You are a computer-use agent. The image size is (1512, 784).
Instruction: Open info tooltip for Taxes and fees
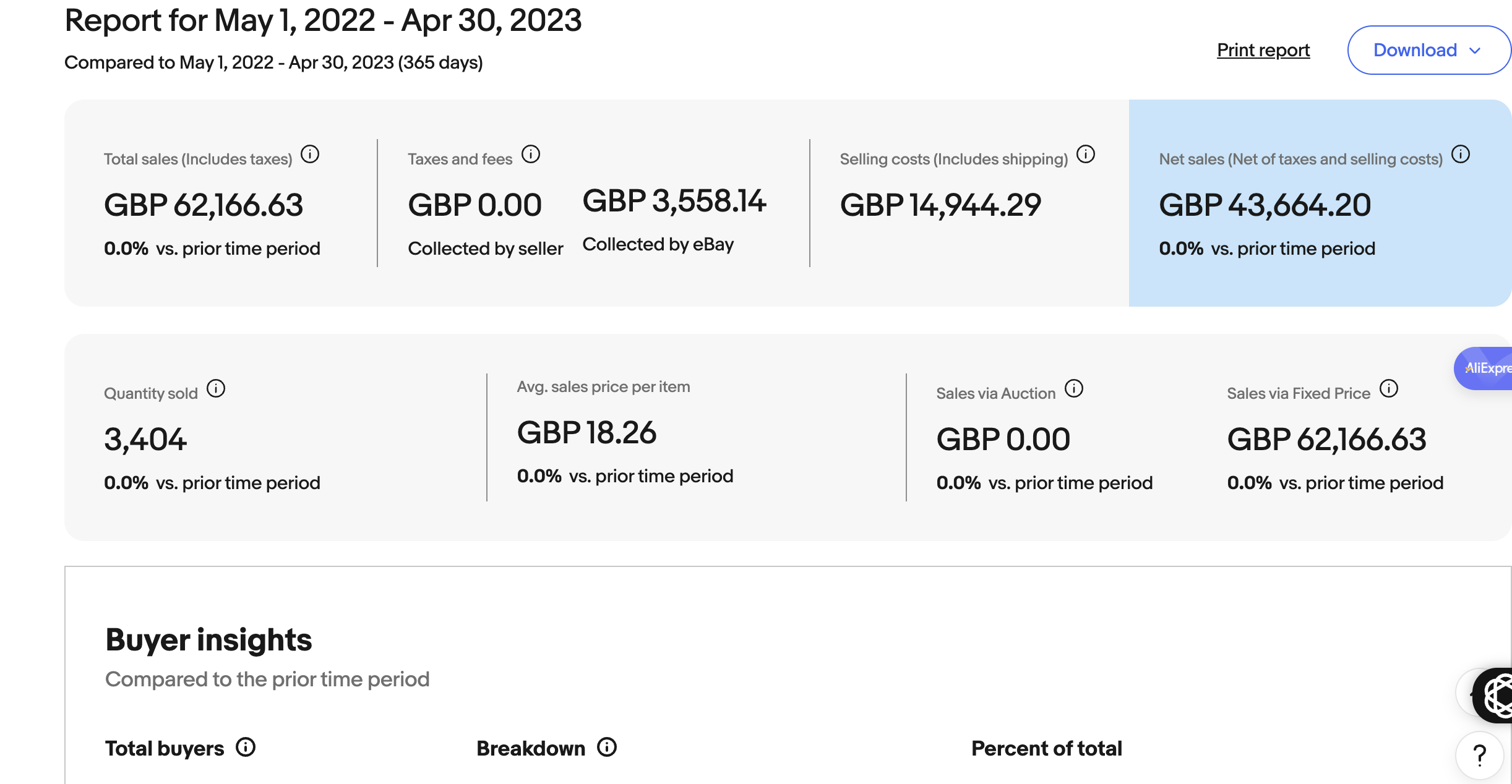point(531,154)
